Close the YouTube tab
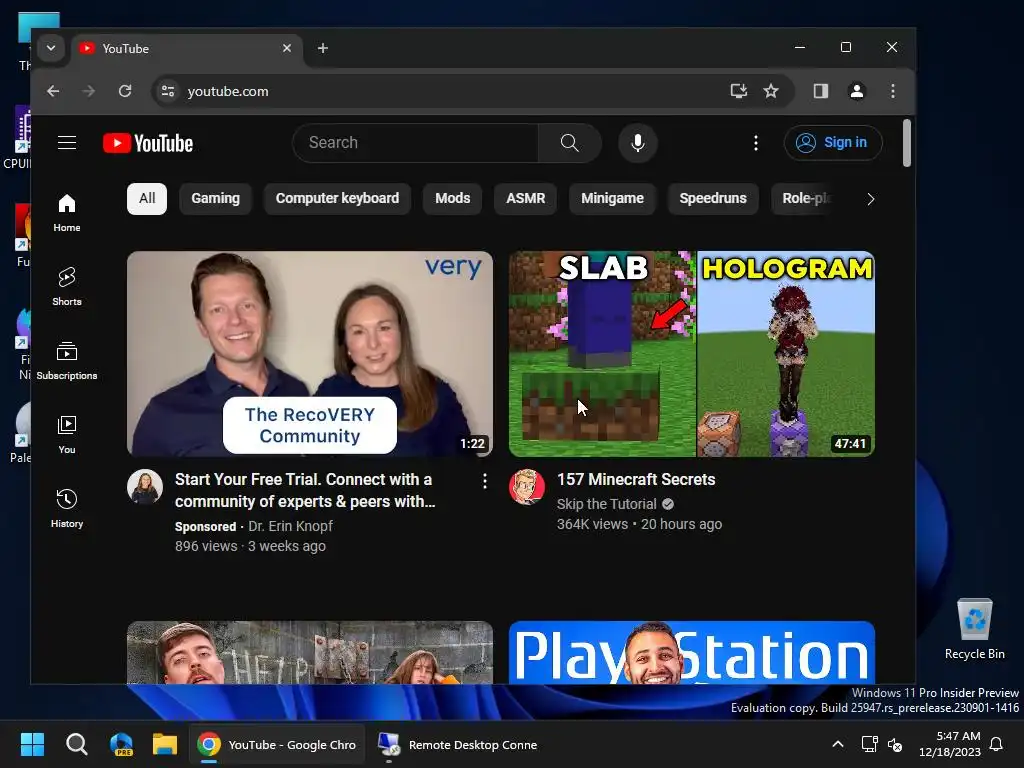The image size is (1024, 768). pyautogui.click(x=287, y=48)
